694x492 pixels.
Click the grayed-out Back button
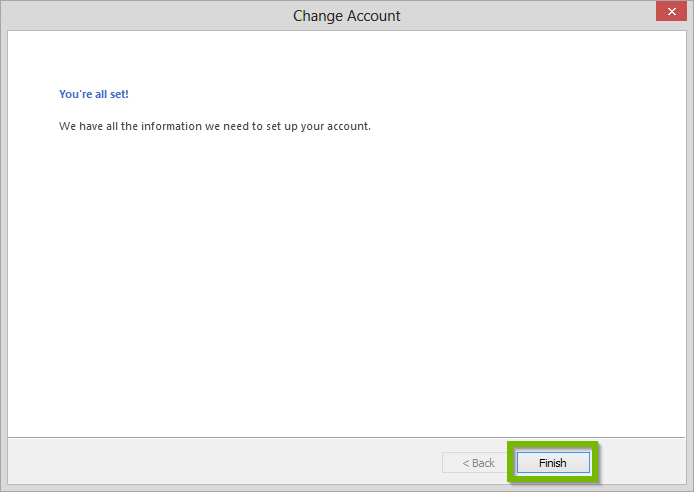coord(478,463)
